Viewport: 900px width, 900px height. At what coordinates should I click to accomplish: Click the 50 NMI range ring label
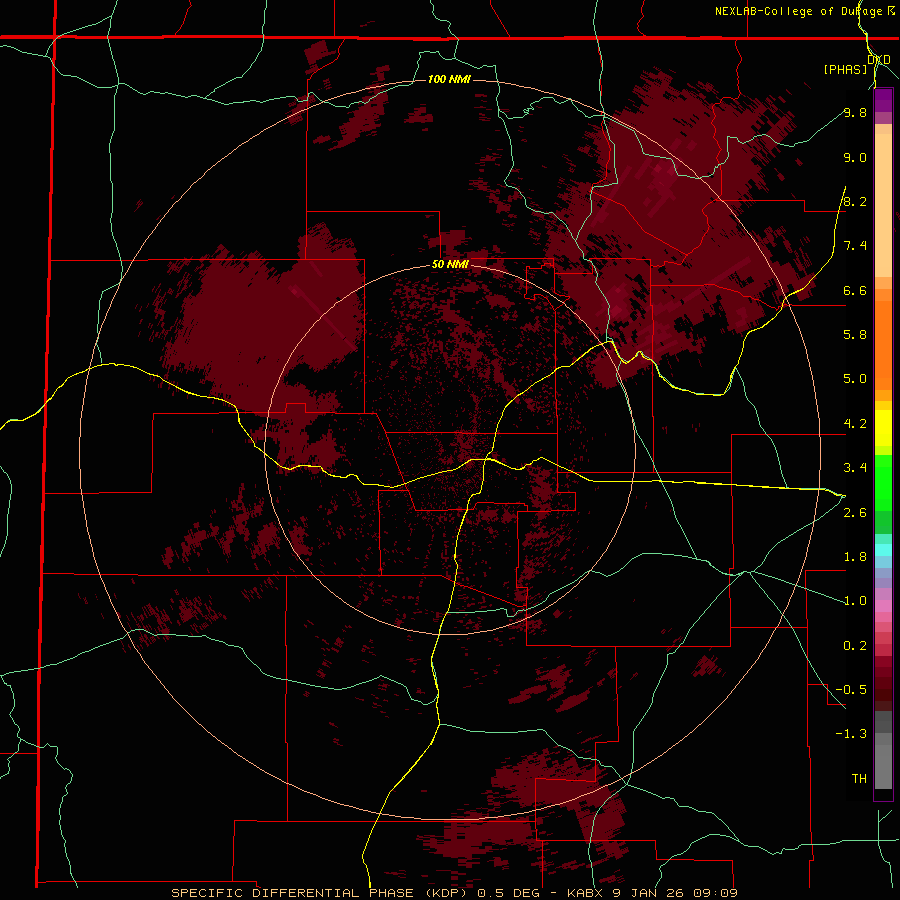pos(450,265)
